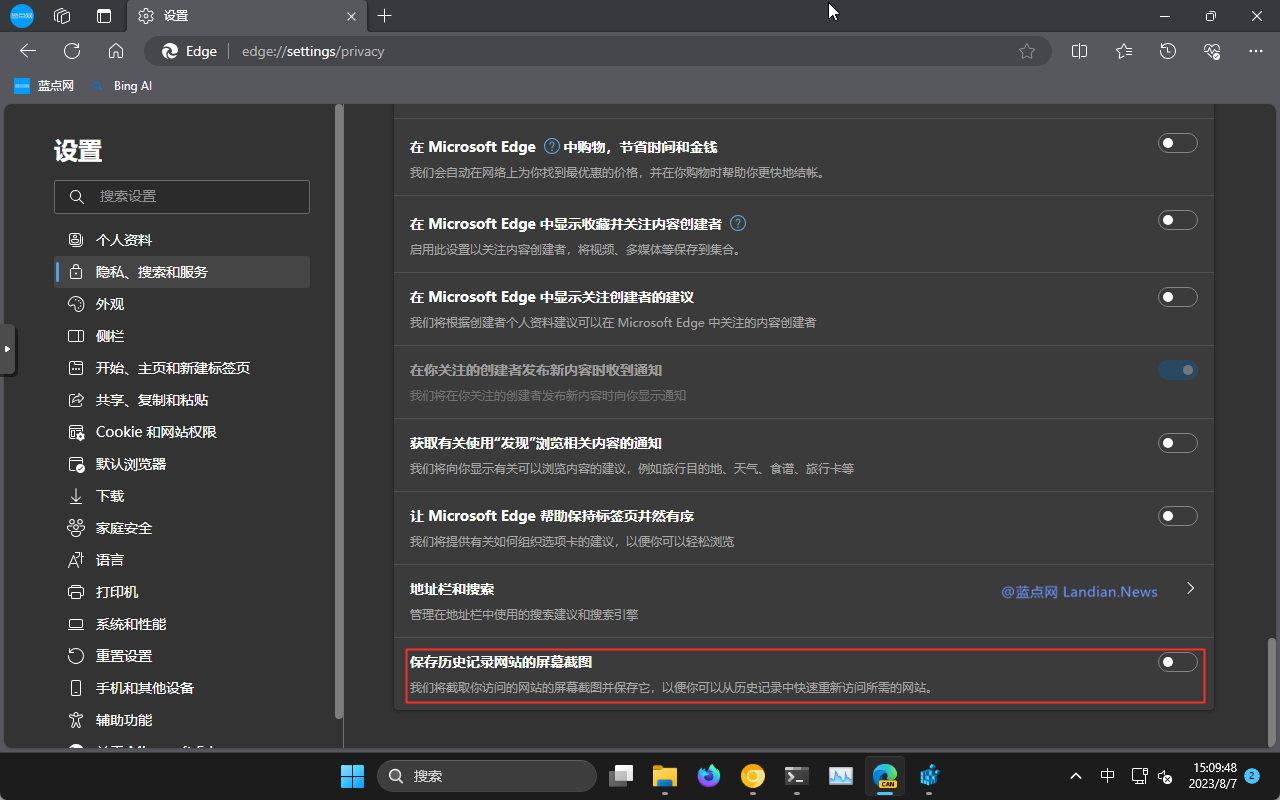The image size is (1280, 800).
Task: Open a new tab with plus button
Action: point(385,16)
